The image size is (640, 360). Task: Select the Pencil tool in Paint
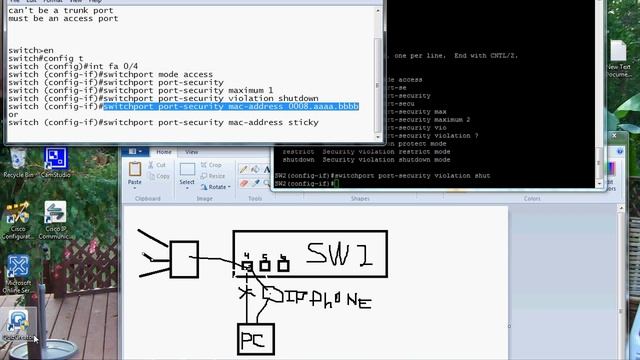[x=244, y=169]
